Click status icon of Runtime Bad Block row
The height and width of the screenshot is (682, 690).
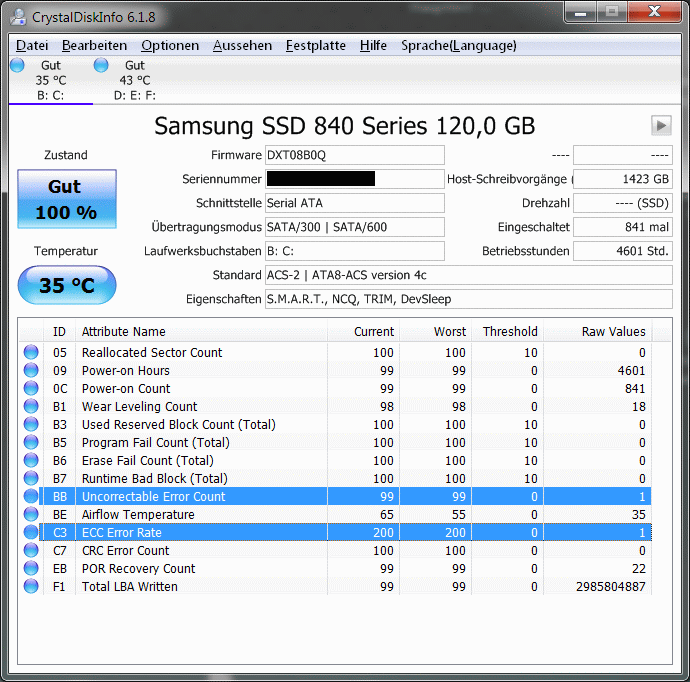coord(31,478)
